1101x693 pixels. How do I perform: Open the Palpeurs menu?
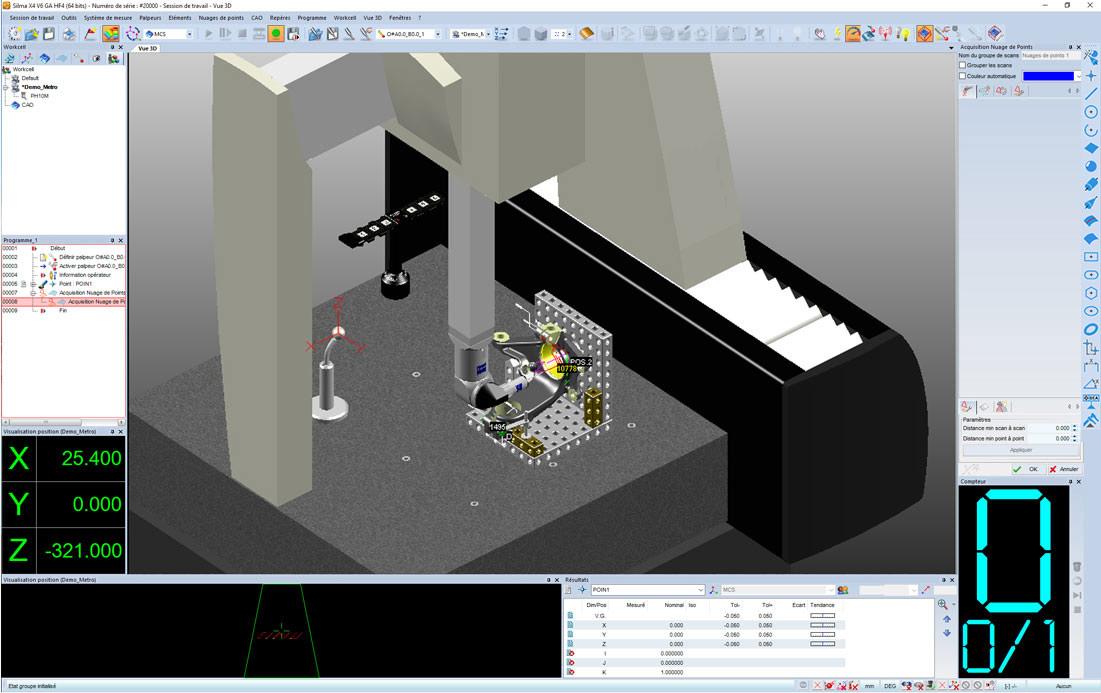pos(150,18)
